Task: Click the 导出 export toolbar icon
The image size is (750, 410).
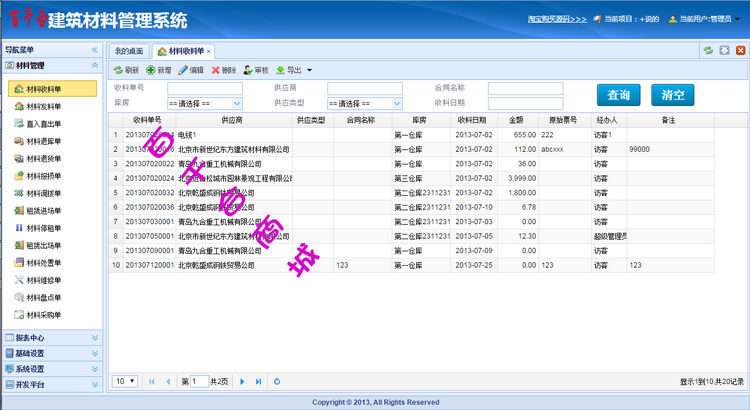Action: [280, 70]
